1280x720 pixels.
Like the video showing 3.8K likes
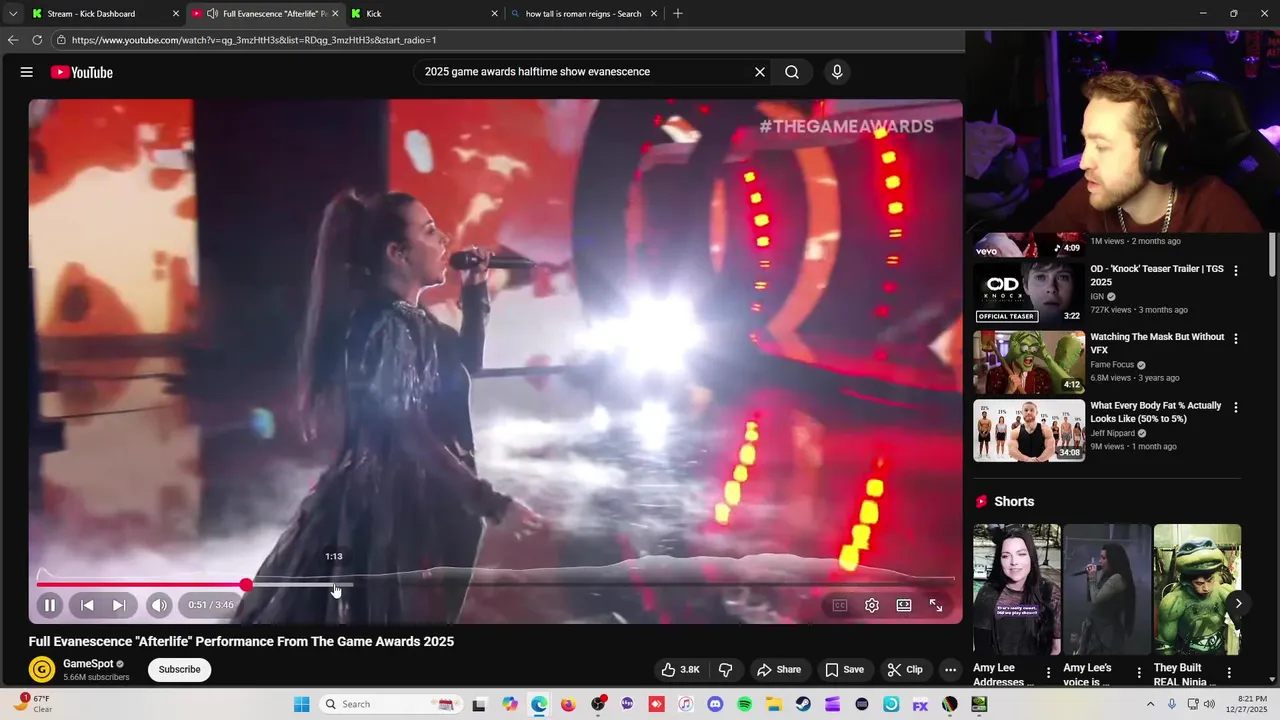(x=680, y=669)
